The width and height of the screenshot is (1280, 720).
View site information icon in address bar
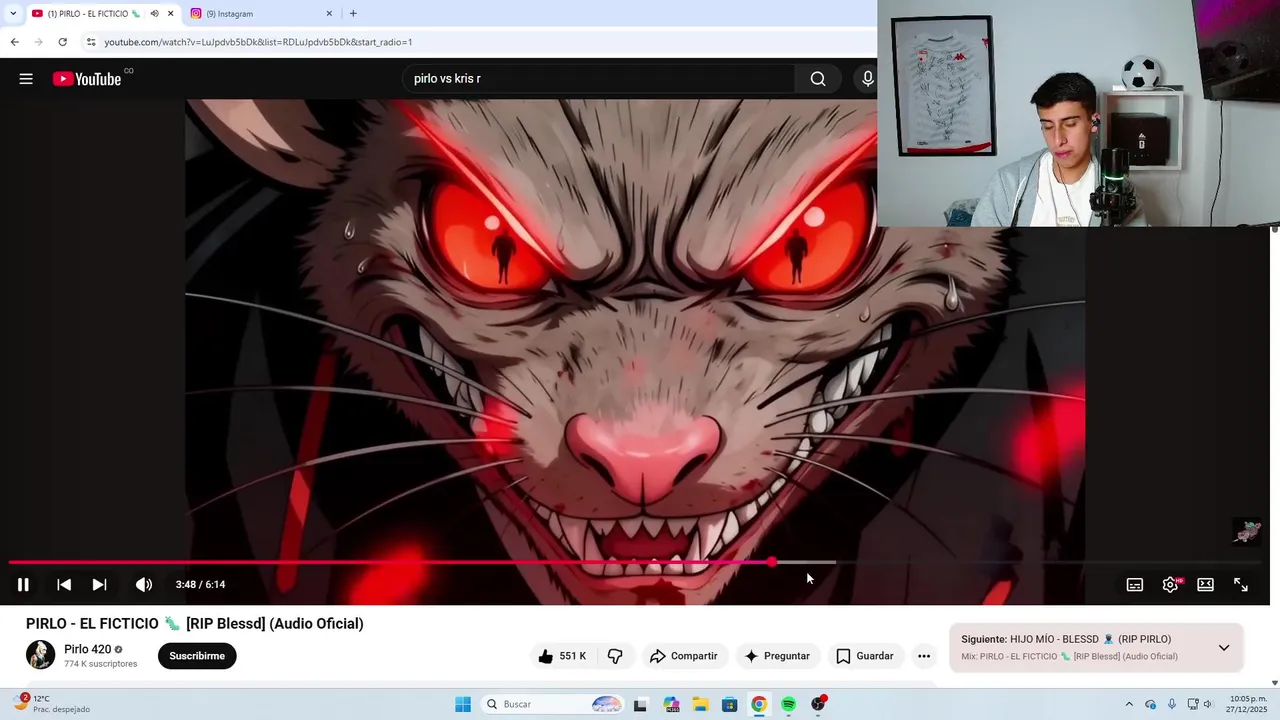click(x=91, y=42)
